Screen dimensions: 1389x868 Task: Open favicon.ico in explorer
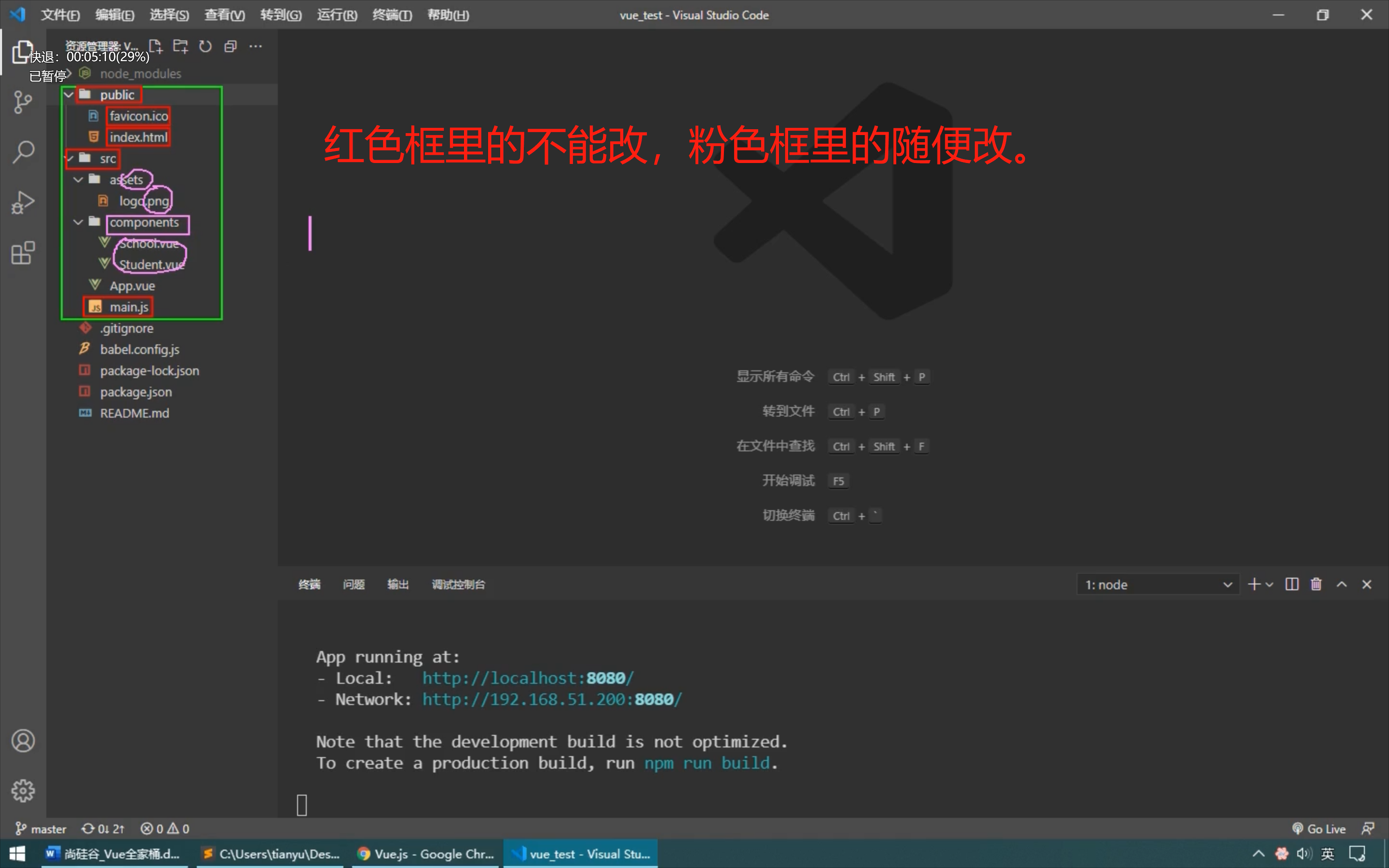pyautogui.click(x=139, y=116)
